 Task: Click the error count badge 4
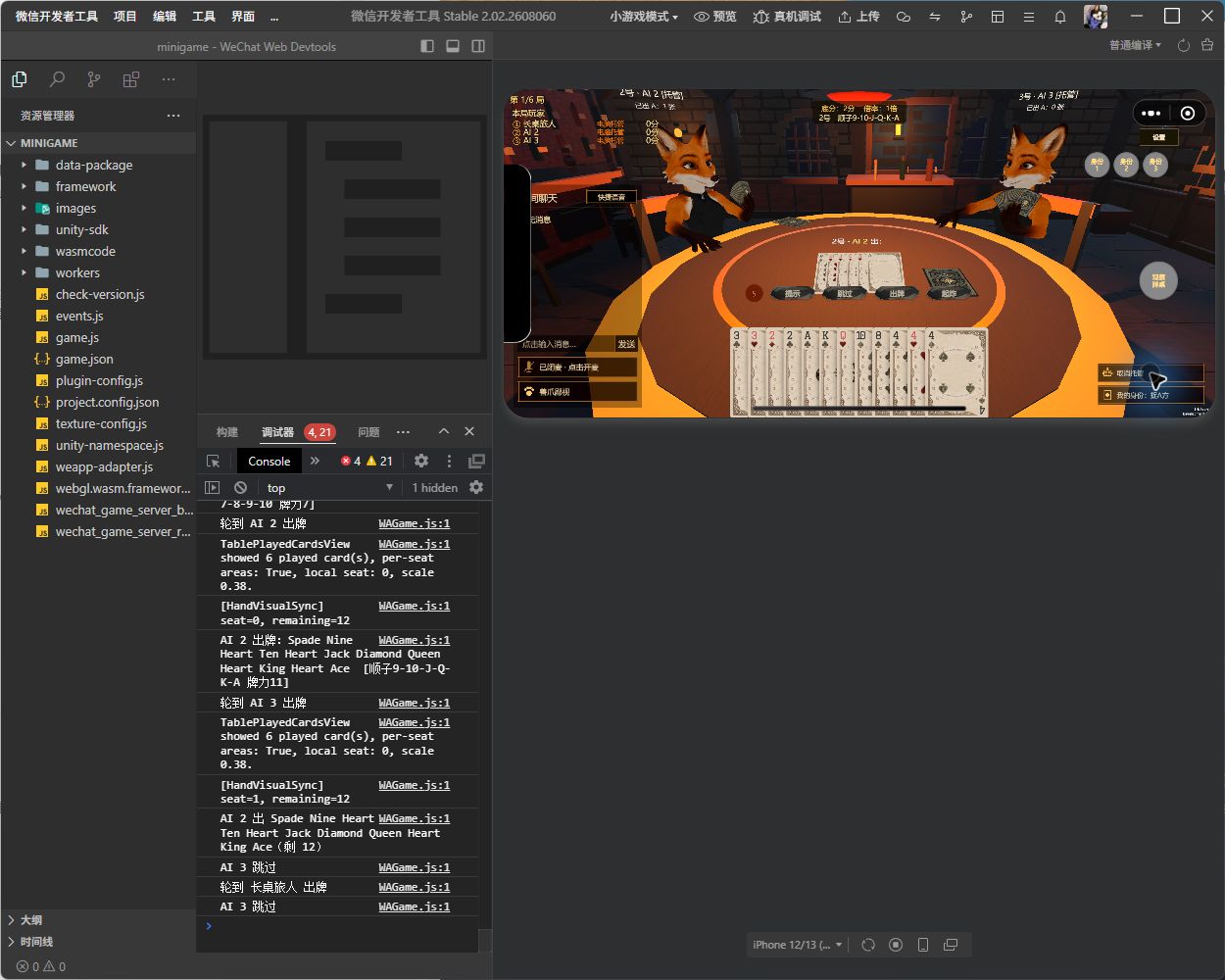tap(351, 461)
